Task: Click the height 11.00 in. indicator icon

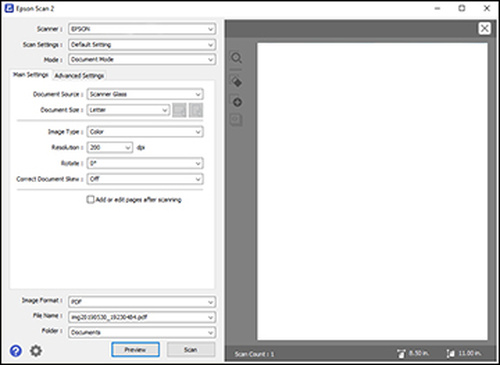Action: pyautogui.click(x=450, y=353)
